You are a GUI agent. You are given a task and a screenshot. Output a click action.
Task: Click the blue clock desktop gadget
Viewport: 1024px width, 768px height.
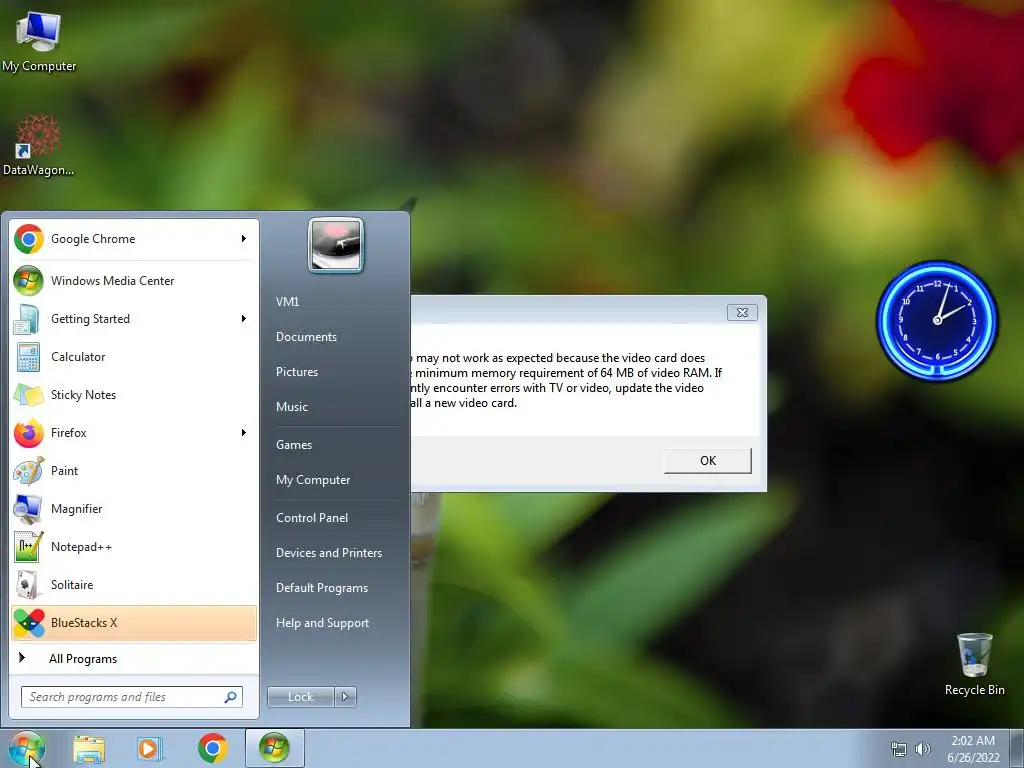pyautogui.click(x=936, y=321)
